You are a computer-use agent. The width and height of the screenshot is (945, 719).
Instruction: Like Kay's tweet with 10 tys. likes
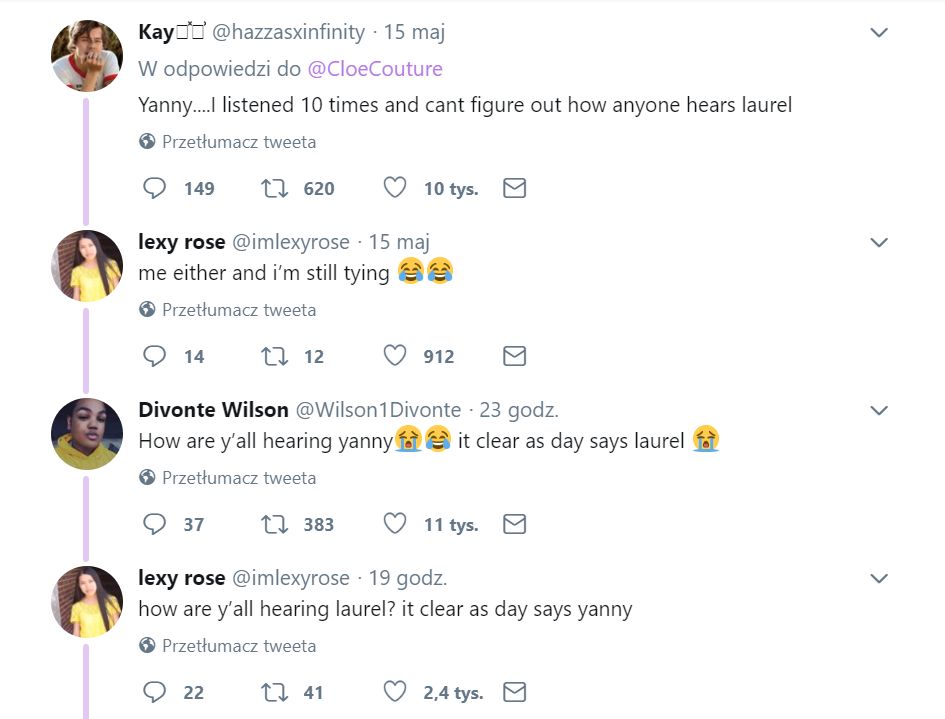click(x=395, y=188)
